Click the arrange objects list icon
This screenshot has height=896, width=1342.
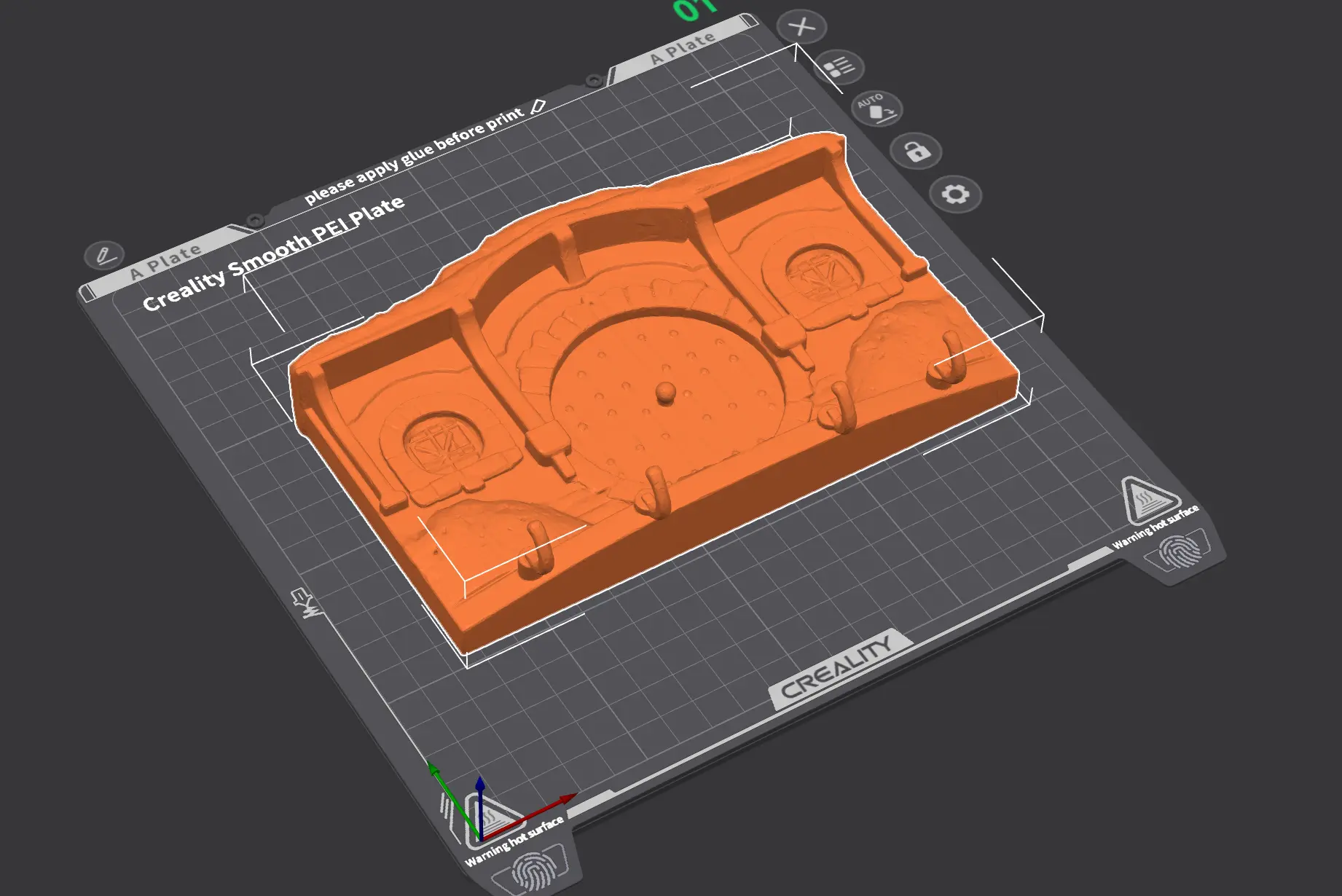[839, 68]
